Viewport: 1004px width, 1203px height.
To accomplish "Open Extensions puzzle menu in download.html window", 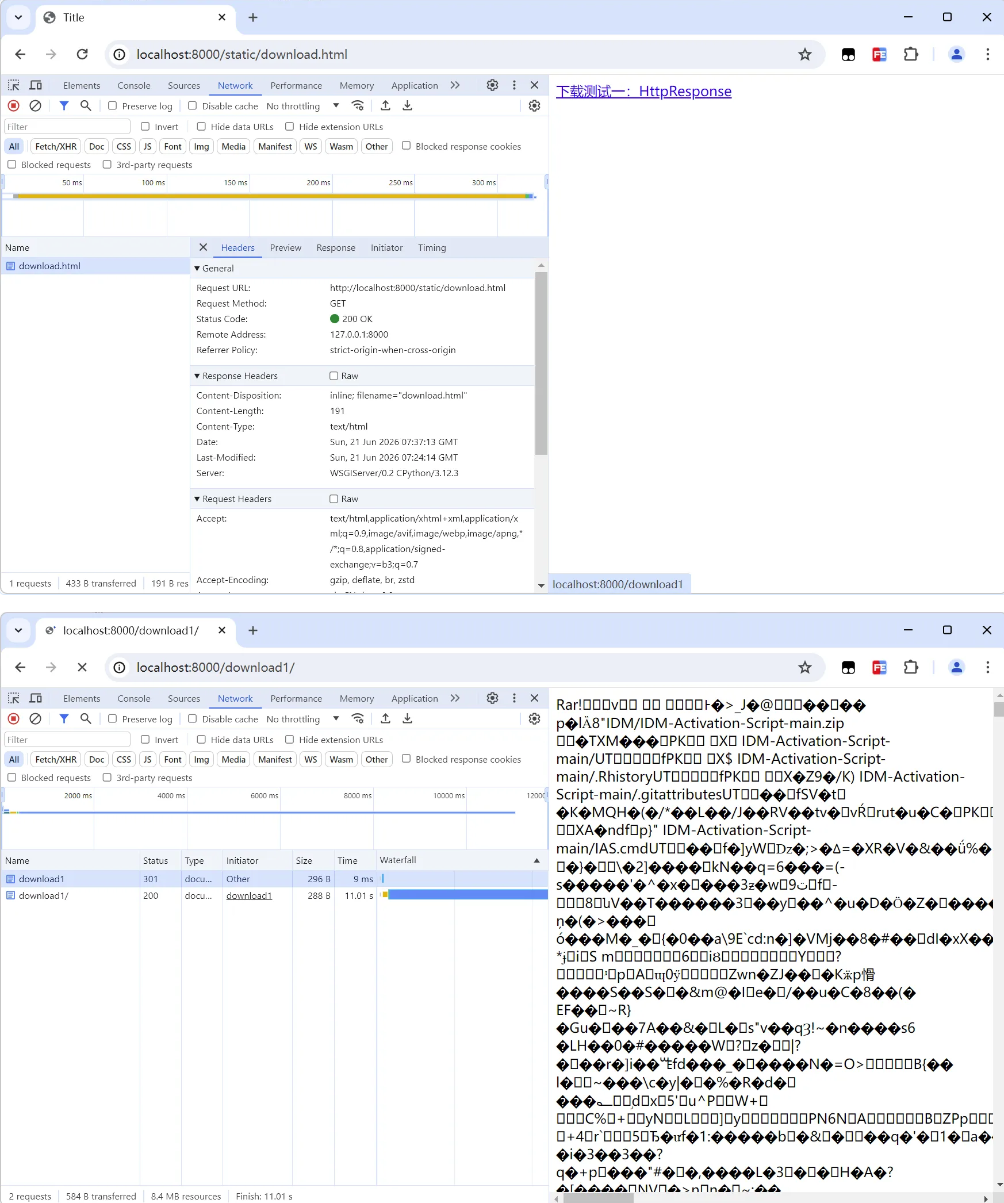I will (911, 54).
